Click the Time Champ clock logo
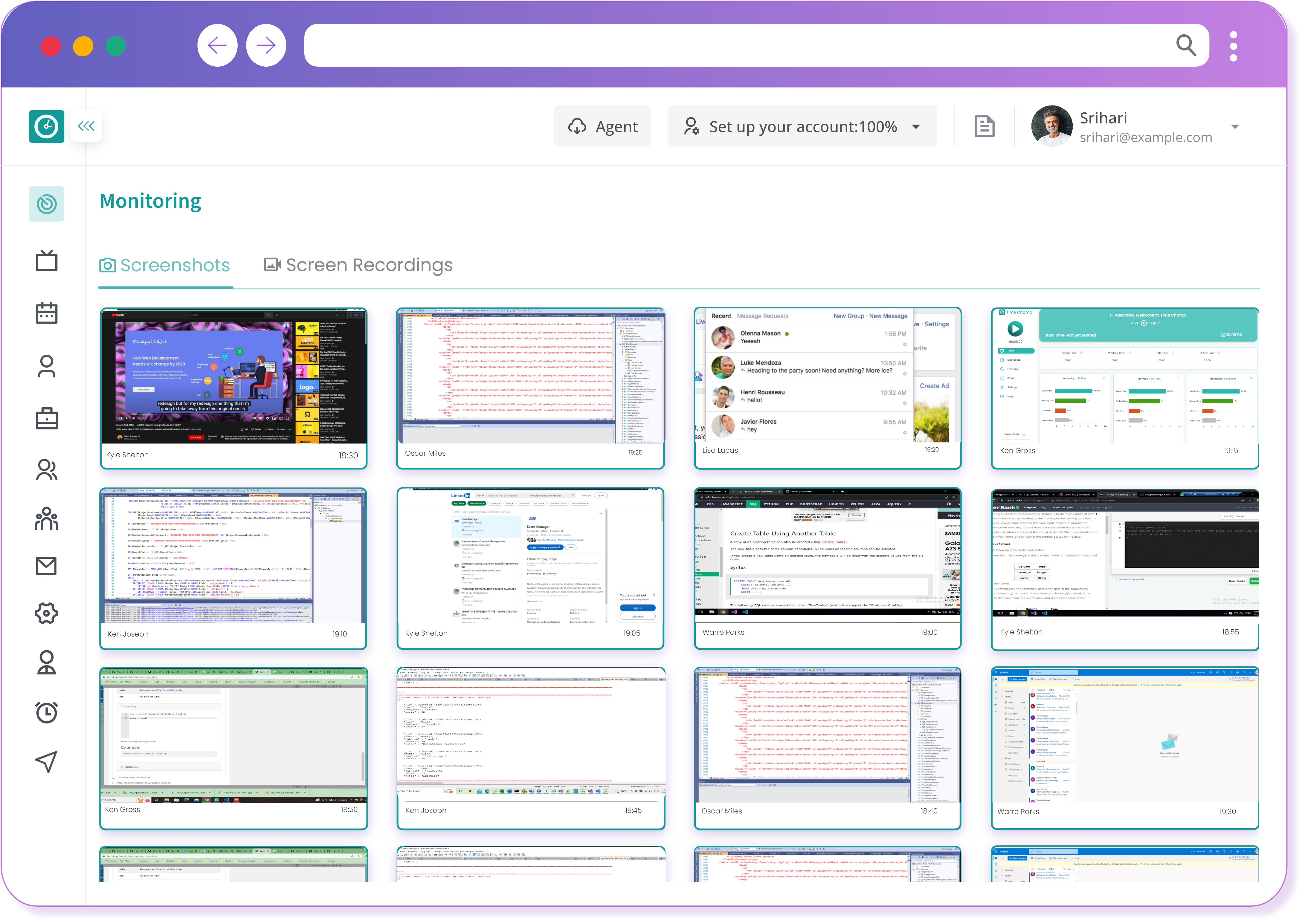Image resolution: width=1305 pixels, height=924 pixels. [x=46, y=126]
